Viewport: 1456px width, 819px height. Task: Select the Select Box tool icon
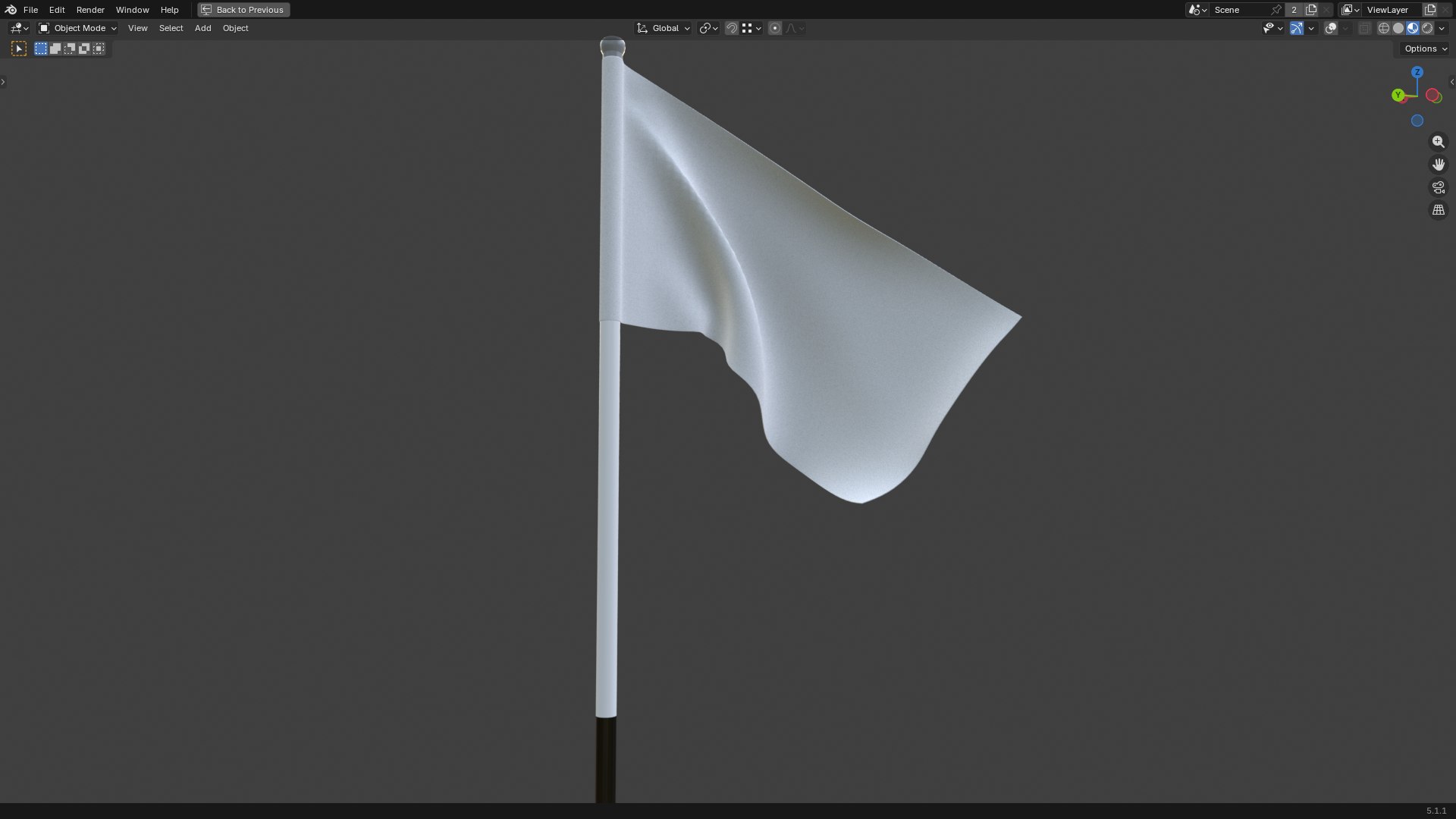tap(19, 49)
